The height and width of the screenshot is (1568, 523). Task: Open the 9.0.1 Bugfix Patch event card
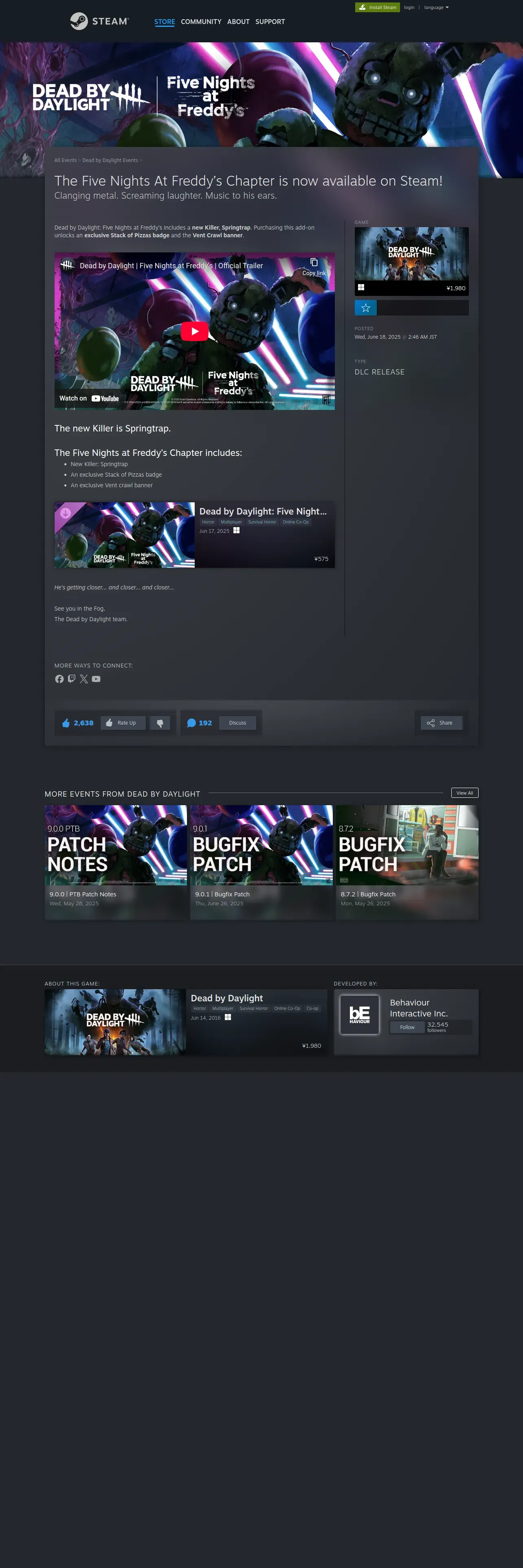tap(261, 863)
